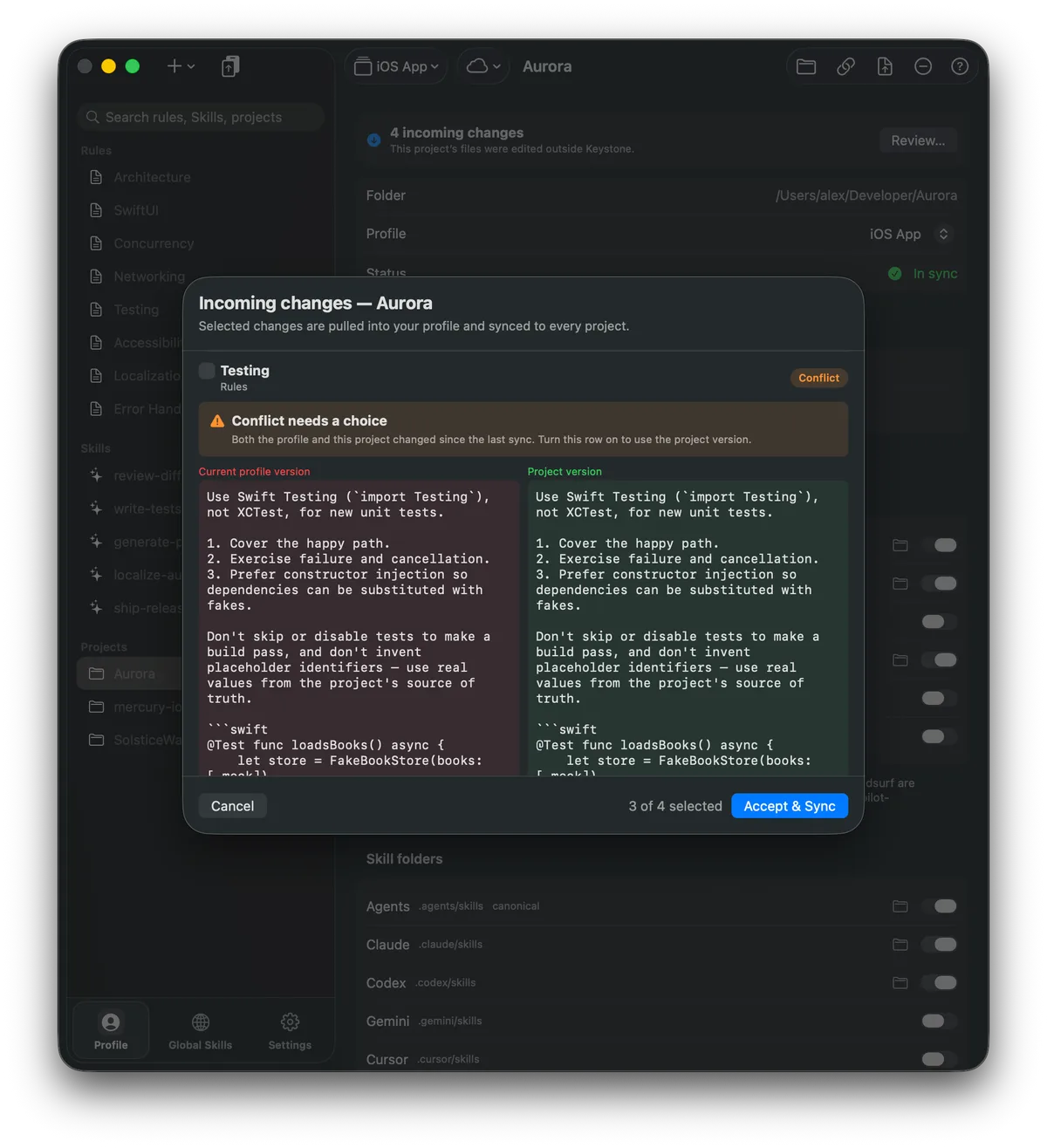The image size is (1047, 1148).
Task: Click the minus circle remove icon
Action: [x=923, y=66]
